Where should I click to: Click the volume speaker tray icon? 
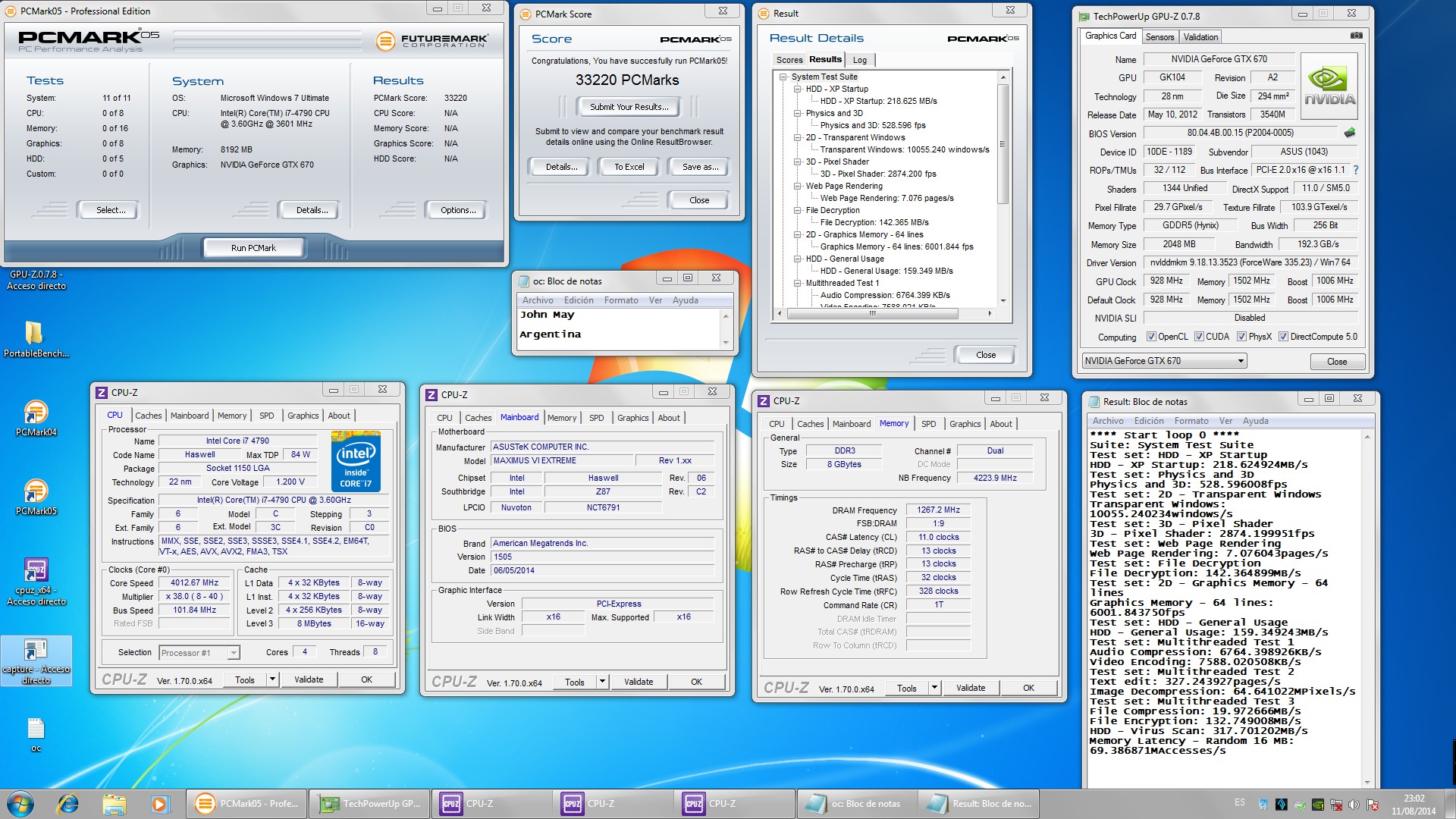(x=1354, y=805)
